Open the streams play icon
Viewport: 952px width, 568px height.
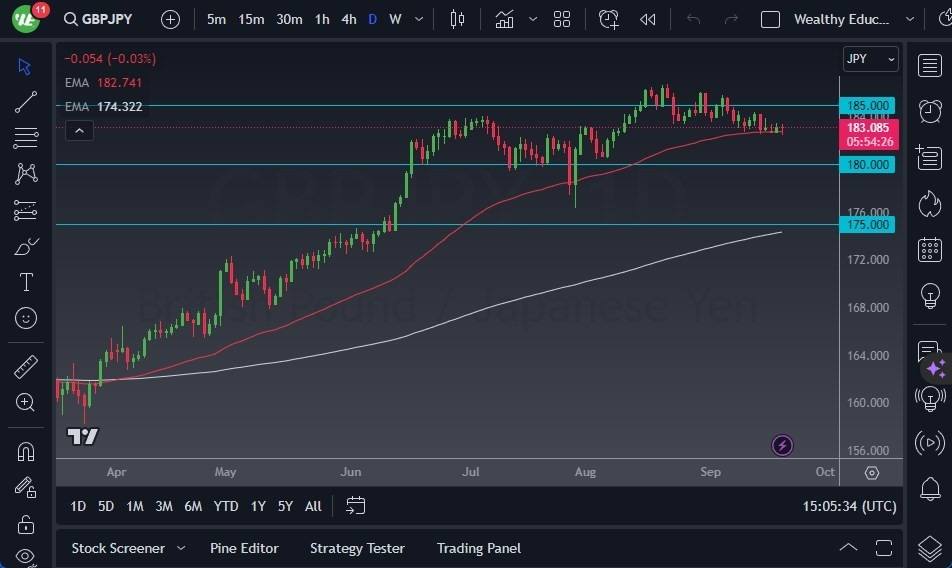(x=930, y=443)
